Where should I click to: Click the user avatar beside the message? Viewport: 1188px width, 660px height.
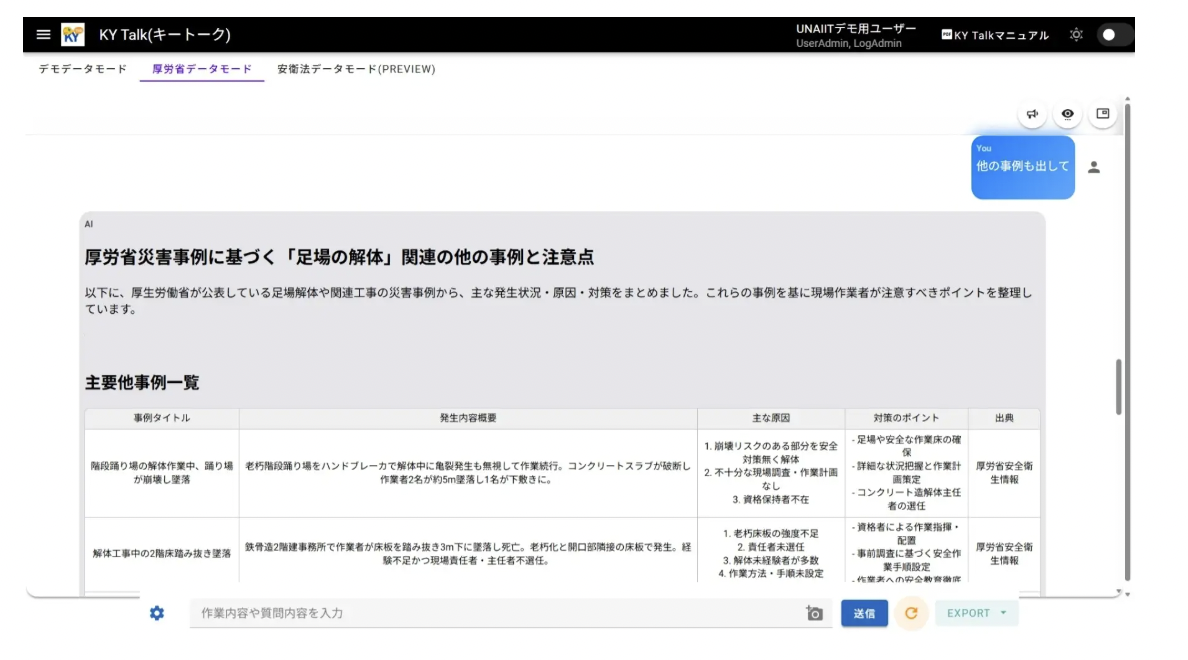click(x=1094, y=167)
